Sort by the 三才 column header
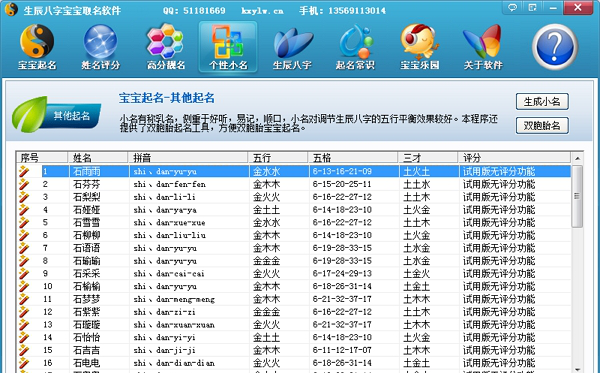The image size is (600, 387). coord(428,157)
